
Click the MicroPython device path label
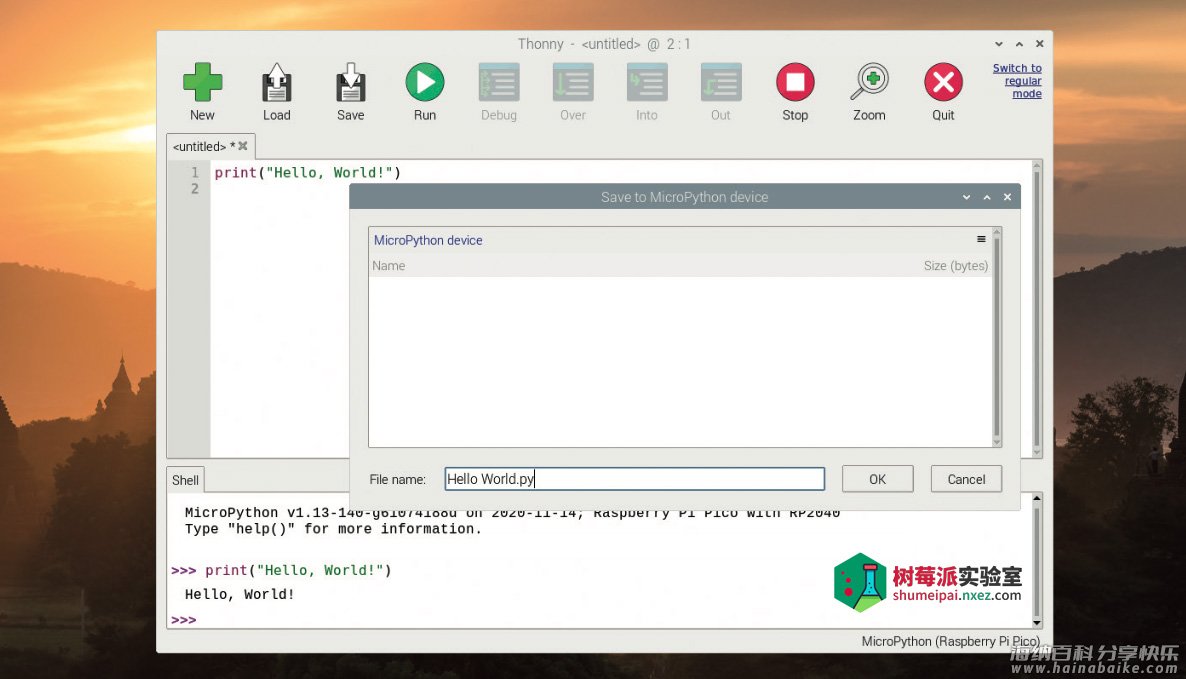coord(428,240)
